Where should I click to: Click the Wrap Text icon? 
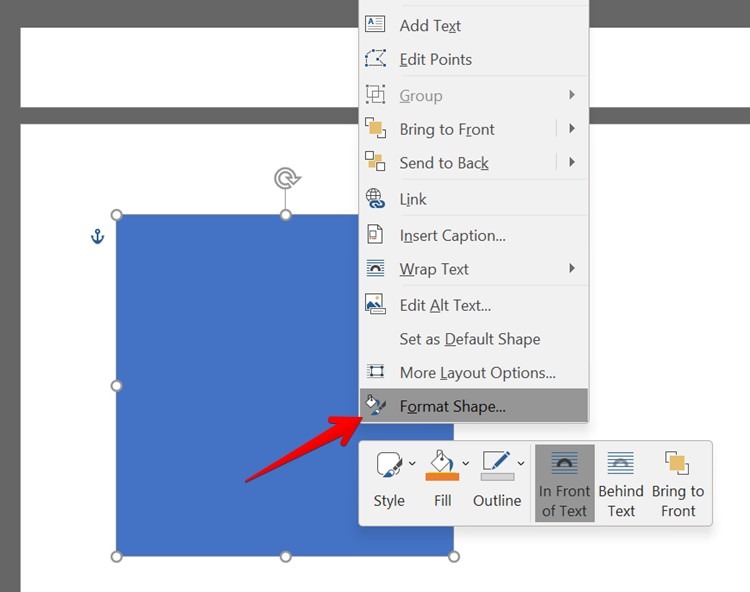[375, 268]
